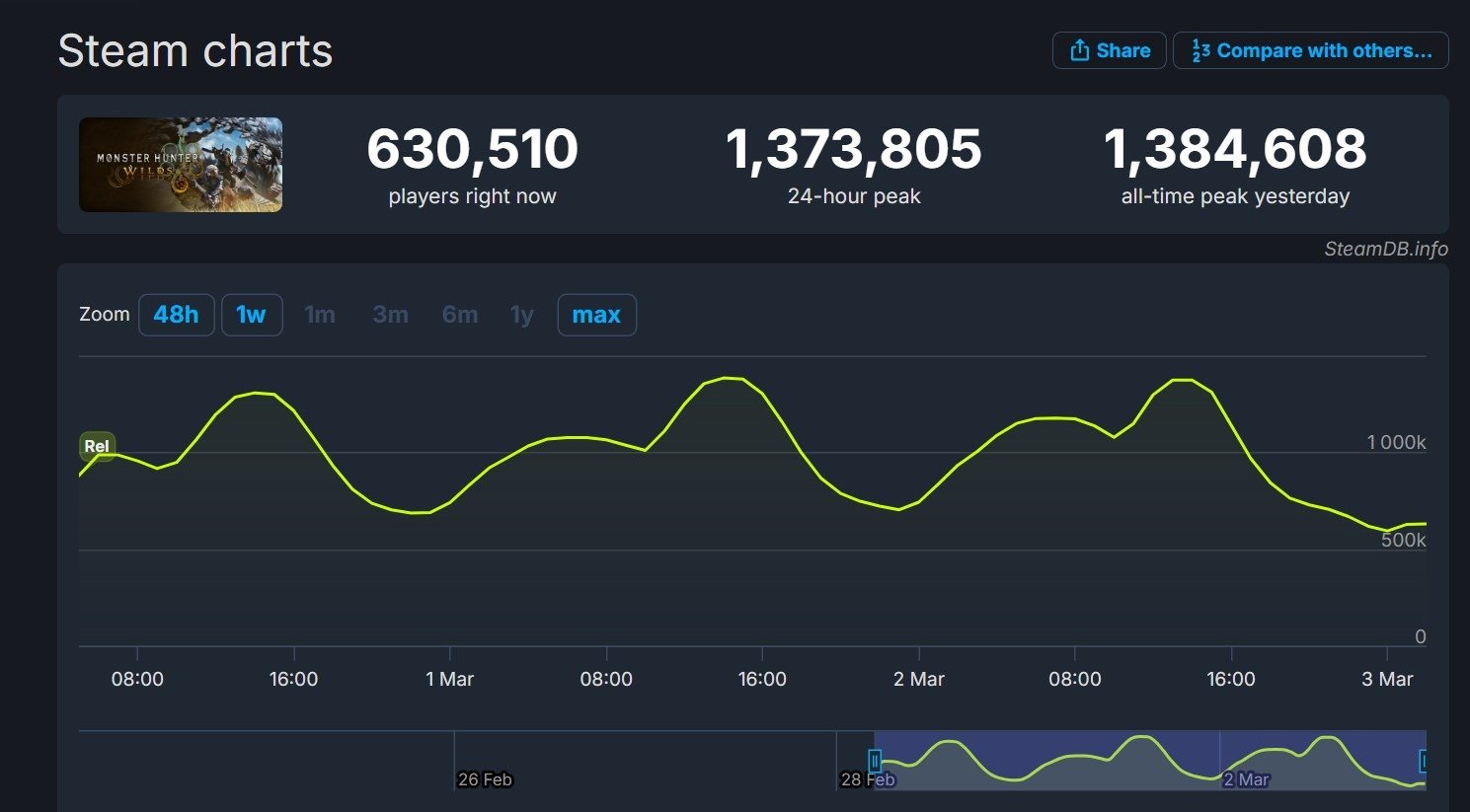Open Compare with others dialog
The width and height of the screenshot is (1470, 812).
coord(1310,50)
